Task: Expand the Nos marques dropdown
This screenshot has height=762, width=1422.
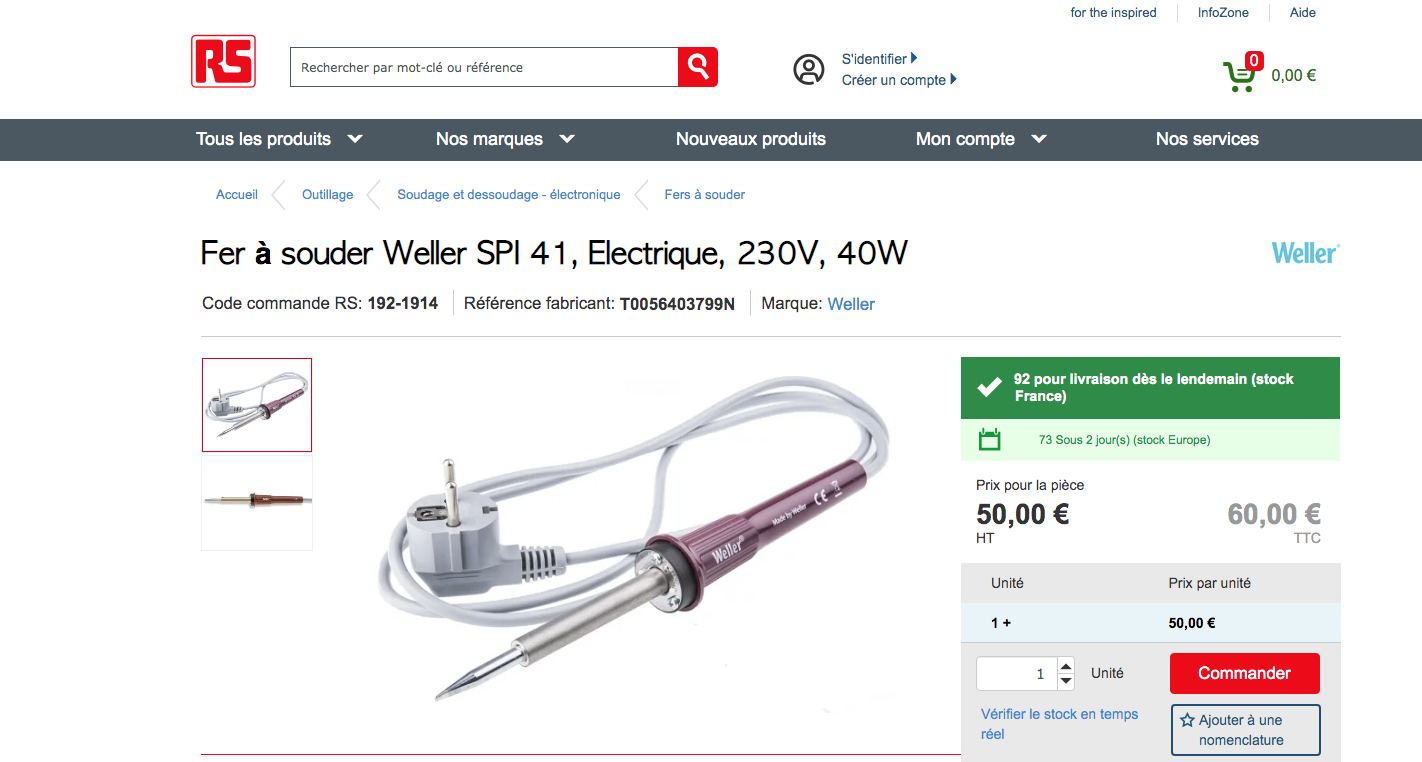Action: (x=505, y=139)
